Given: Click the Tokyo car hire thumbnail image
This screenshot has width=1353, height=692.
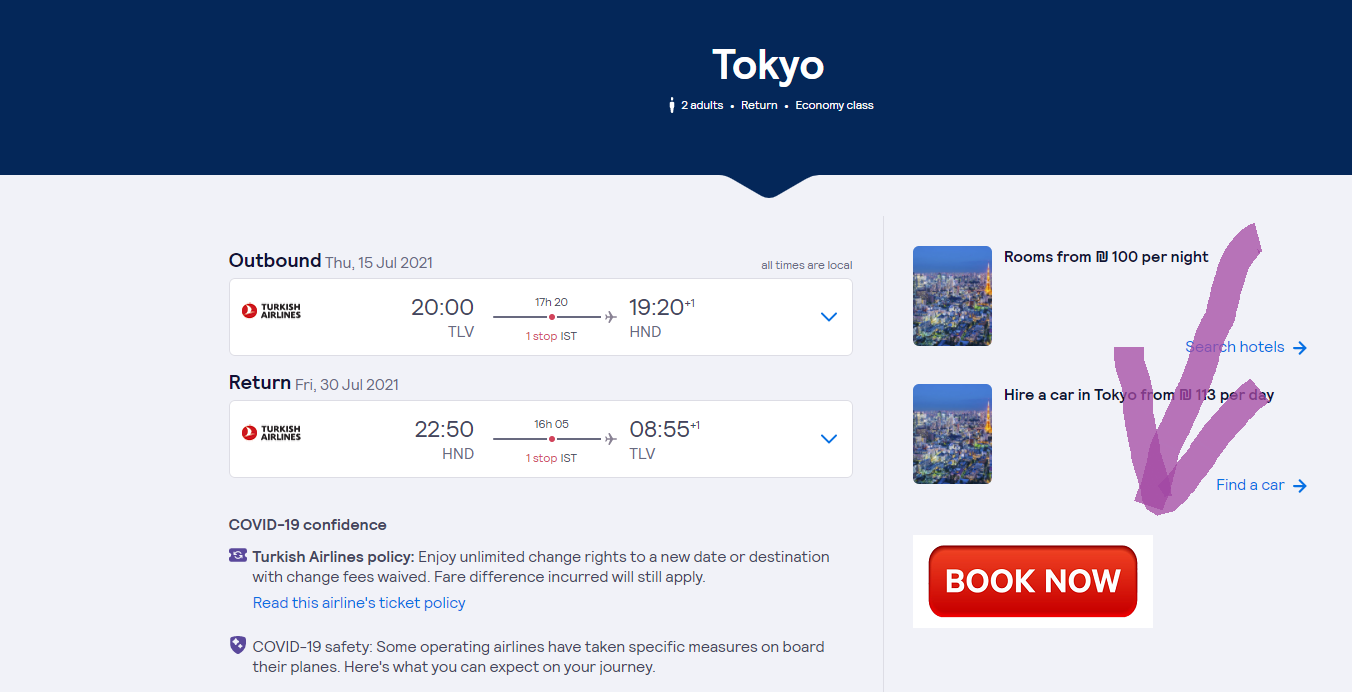Looking at the screenshot, I should pos(952,434).
